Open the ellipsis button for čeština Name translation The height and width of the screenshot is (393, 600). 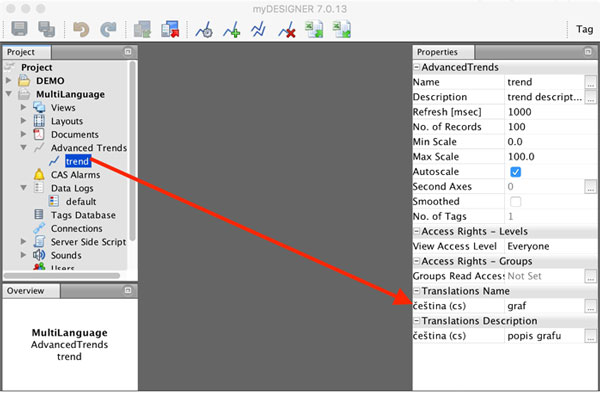[x=590, y=306]
